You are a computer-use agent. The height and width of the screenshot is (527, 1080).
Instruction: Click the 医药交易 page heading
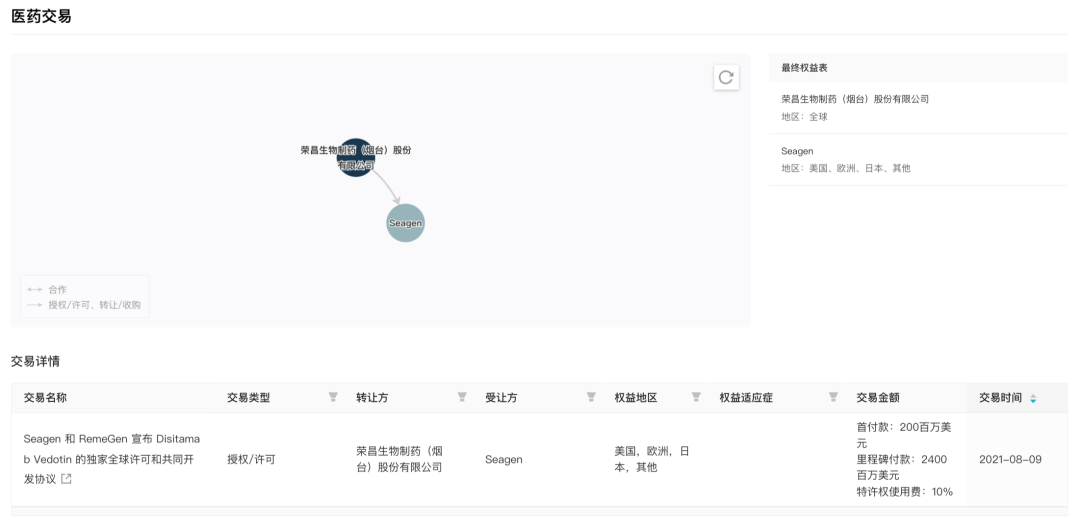[41, 16]
